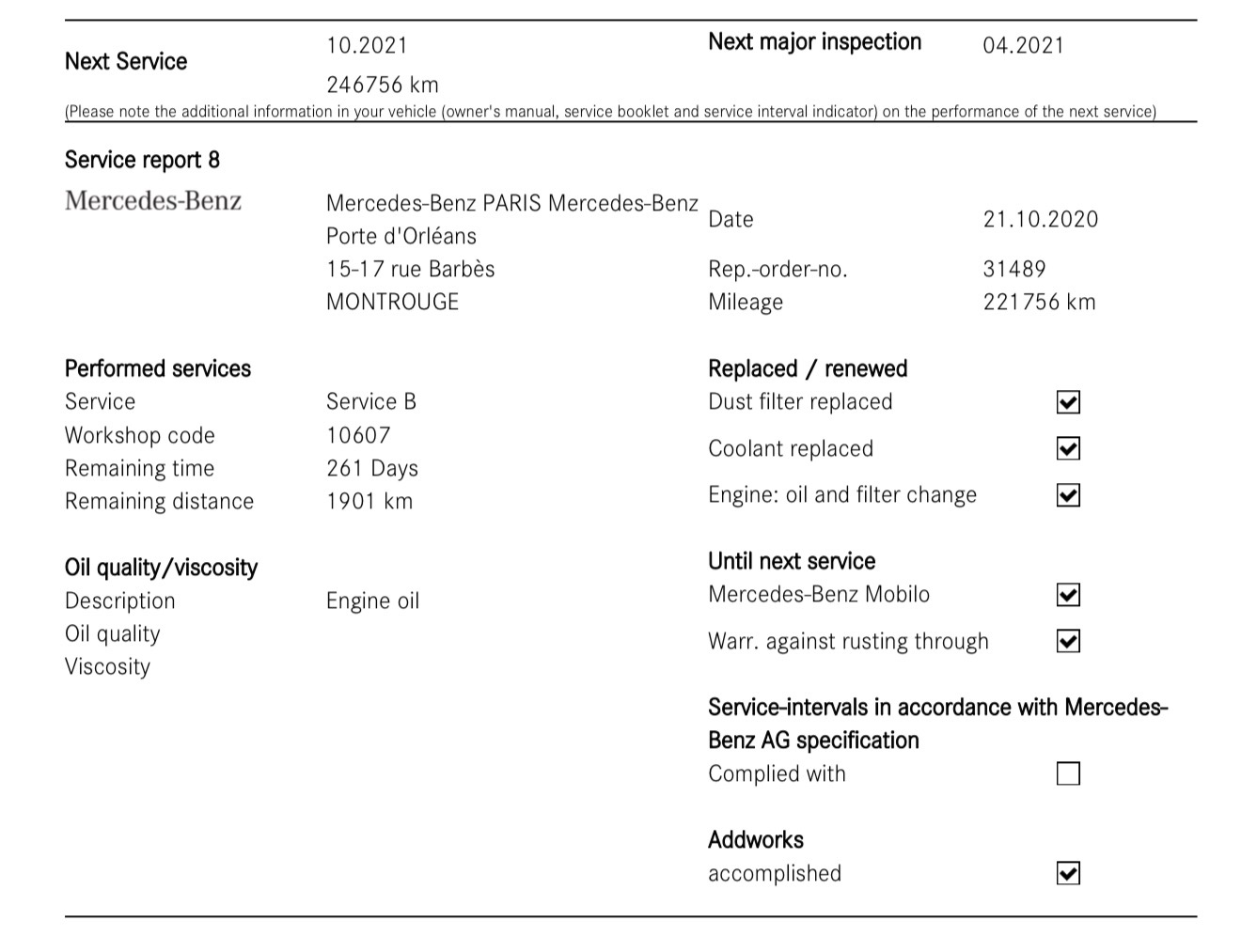Viewport: 1241px width, 952px height.
Task: Click the Oil quality label
Action: [113, 633]
